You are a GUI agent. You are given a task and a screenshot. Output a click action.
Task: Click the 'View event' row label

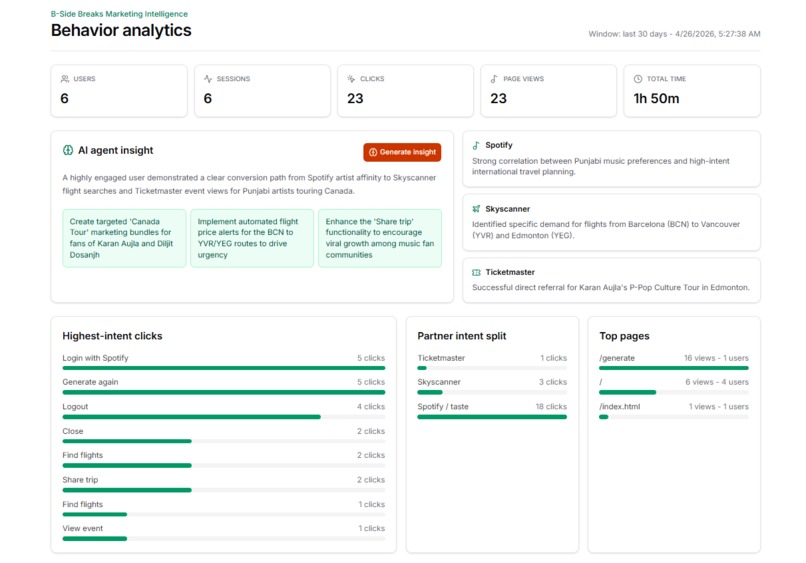pos(83,529)
